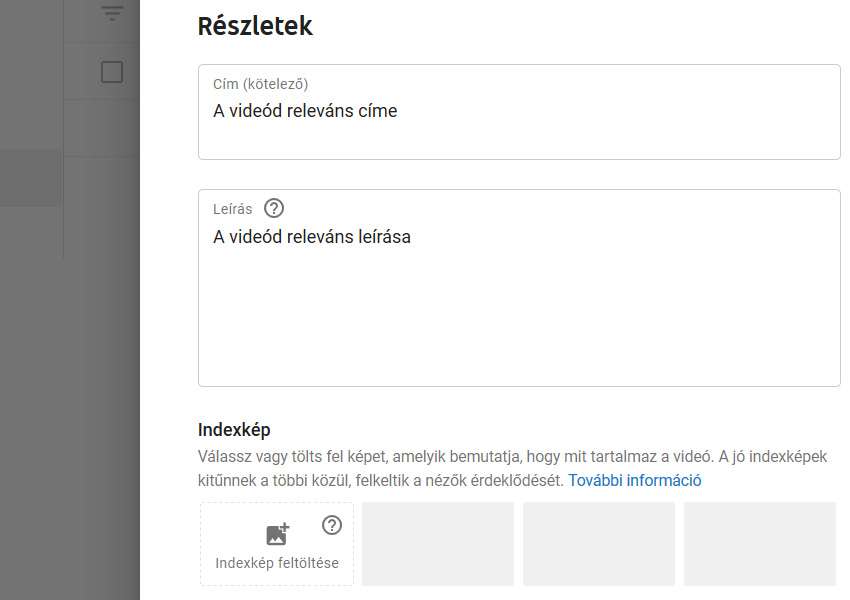Screen dimensions: 850x600
Task: Click the Indexkép section heading
Action: pos(234,430)
